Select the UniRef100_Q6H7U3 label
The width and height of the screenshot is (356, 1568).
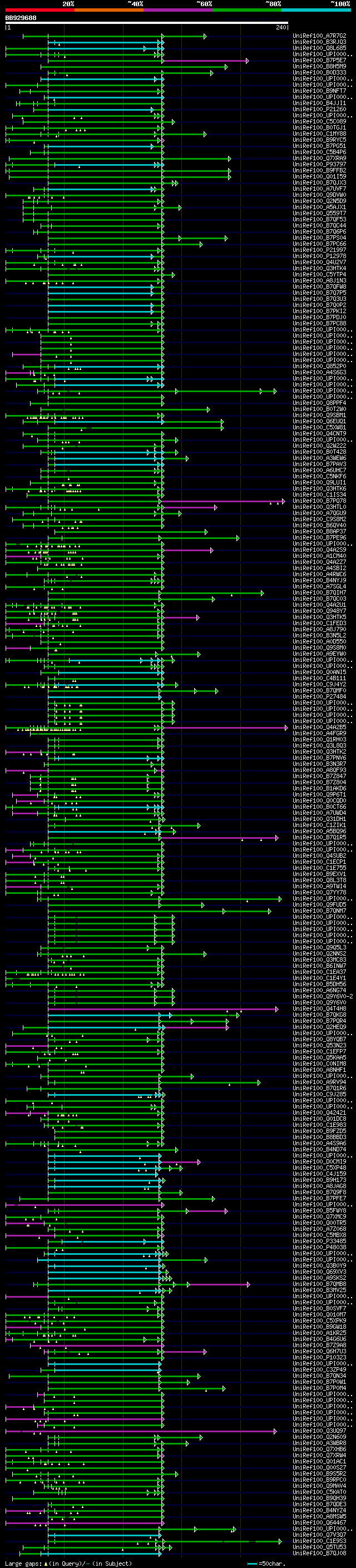(319, 1351)
